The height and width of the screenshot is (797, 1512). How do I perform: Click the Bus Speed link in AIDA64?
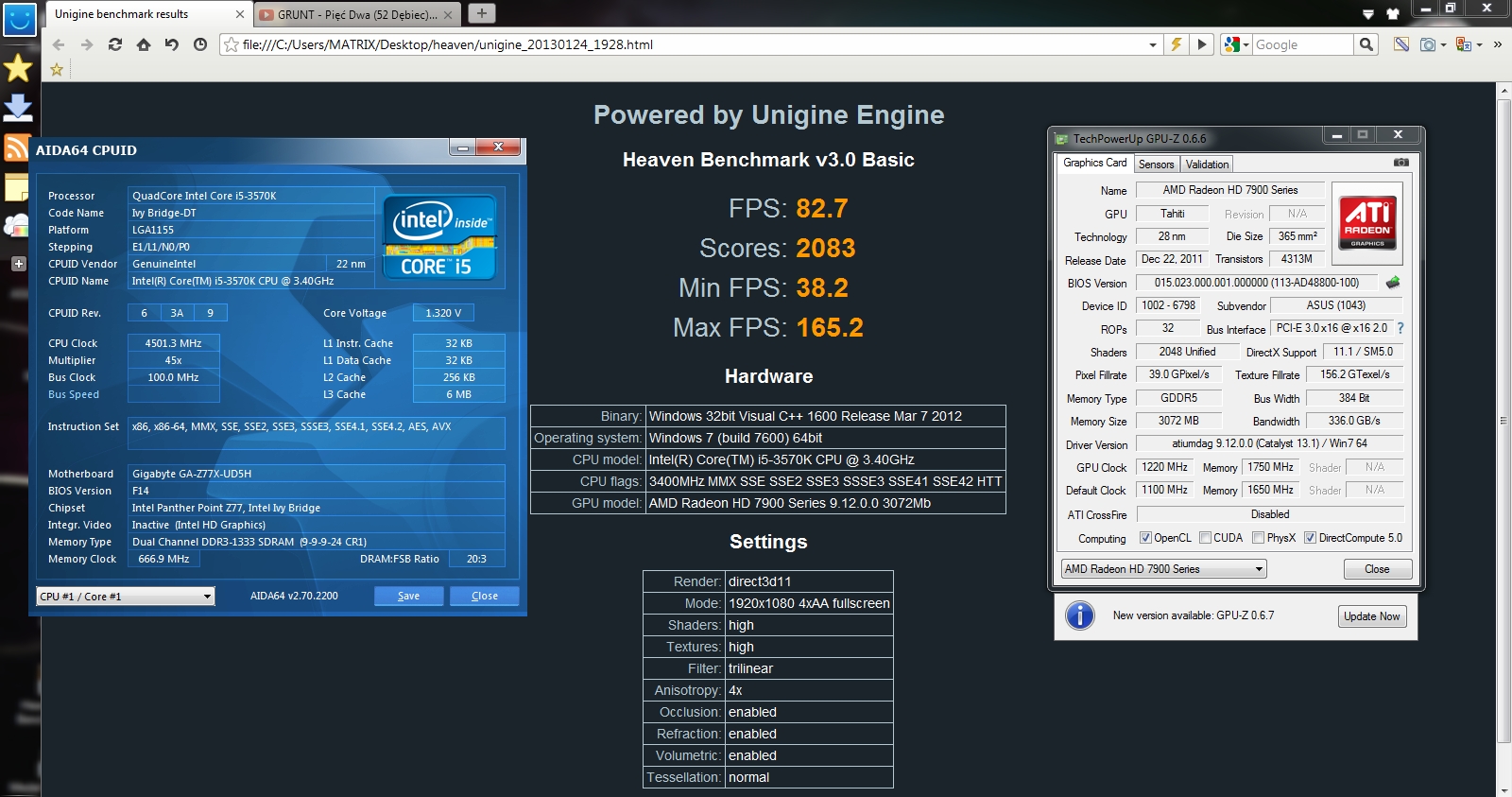74,395
